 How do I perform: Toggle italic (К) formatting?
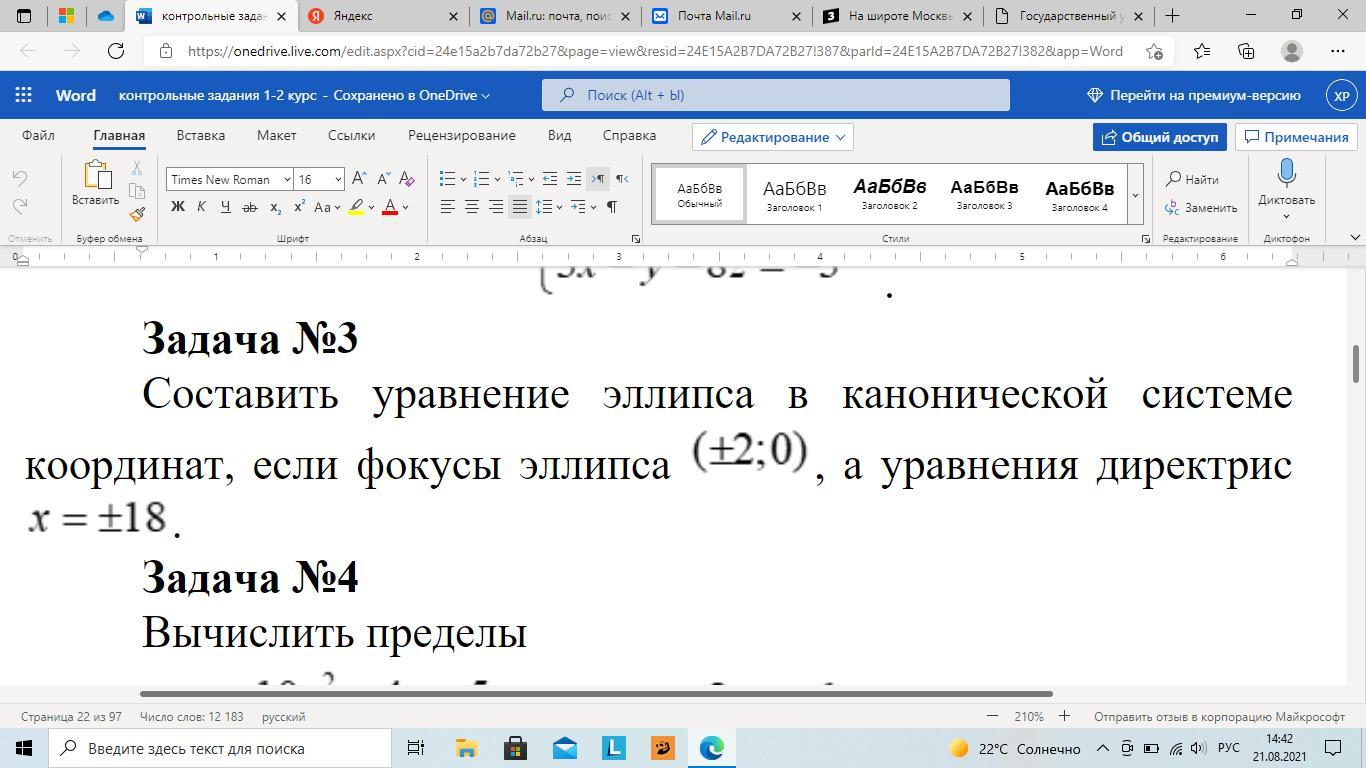point(201,207)
